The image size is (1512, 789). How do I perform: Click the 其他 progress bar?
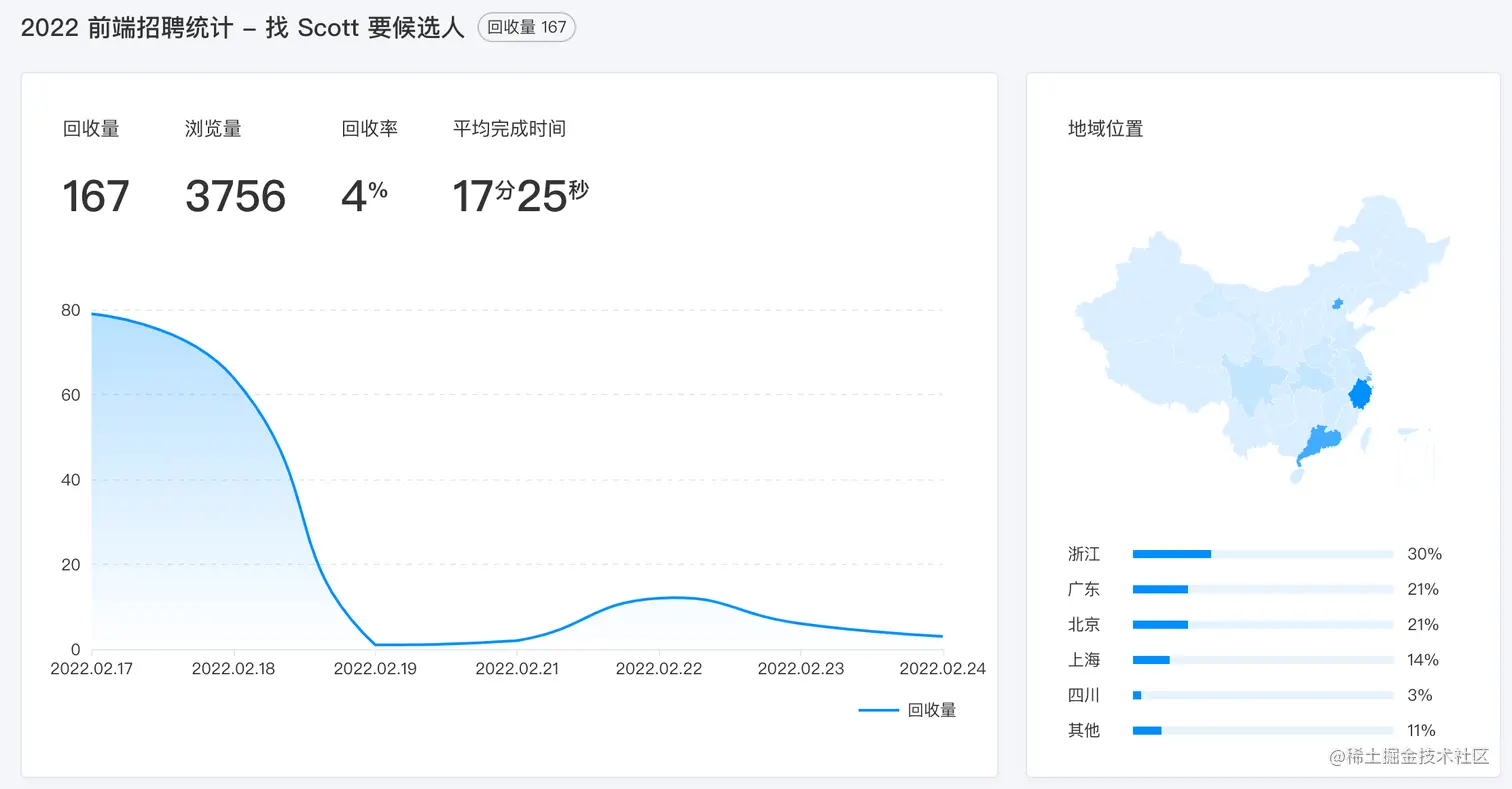coord(1263,730)
